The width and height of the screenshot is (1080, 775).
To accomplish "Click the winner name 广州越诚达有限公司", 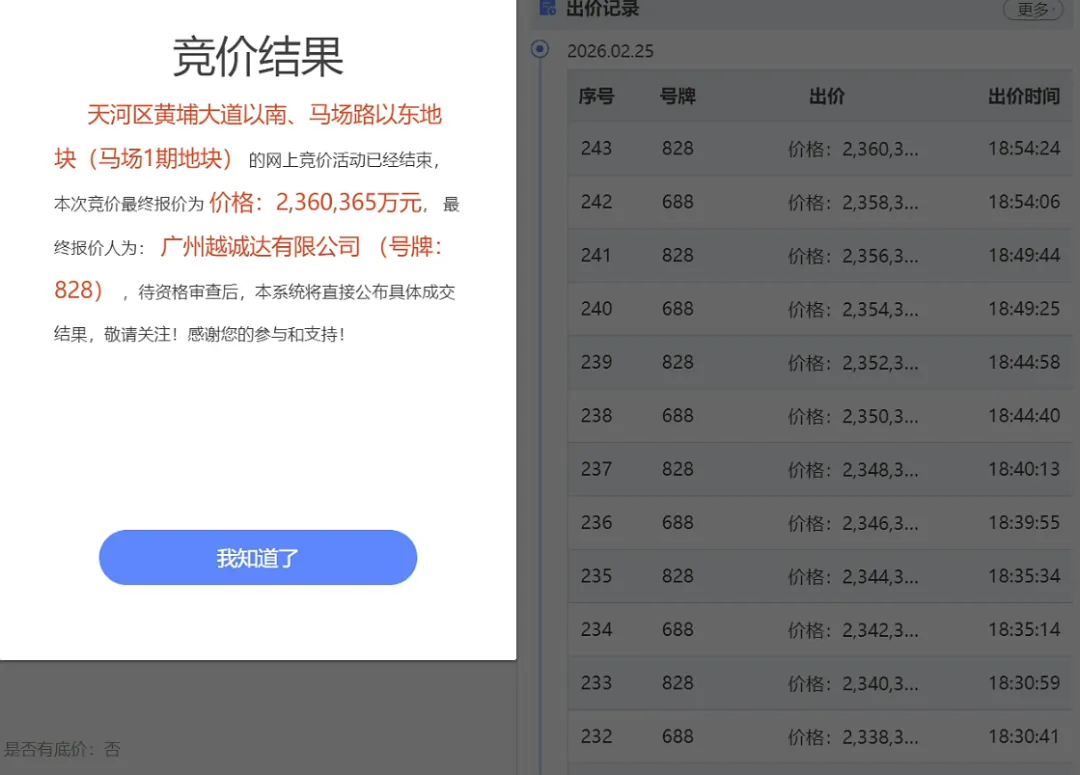I will (260, 246).
